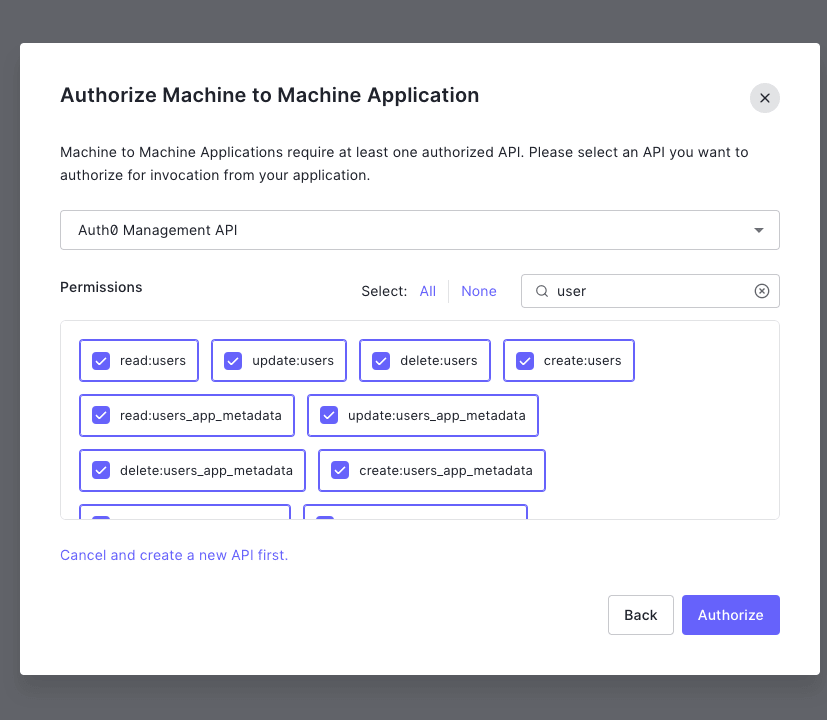Toggle delete:users_app_metadata checkbox
The image size is (827, 720).
click(x=101, y=470)
